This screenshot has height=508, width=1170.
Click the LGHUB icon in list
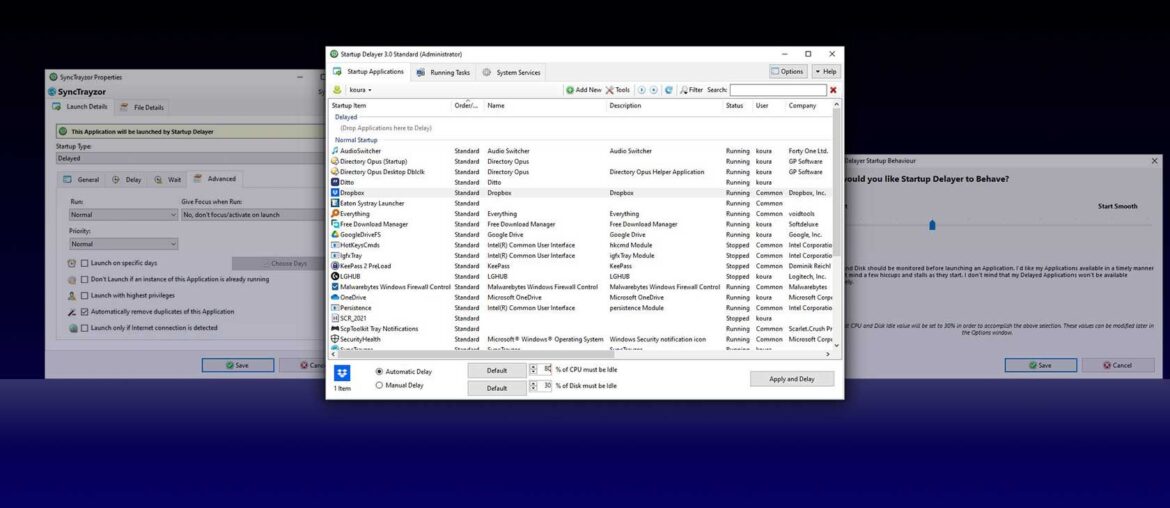coord(335,276)
